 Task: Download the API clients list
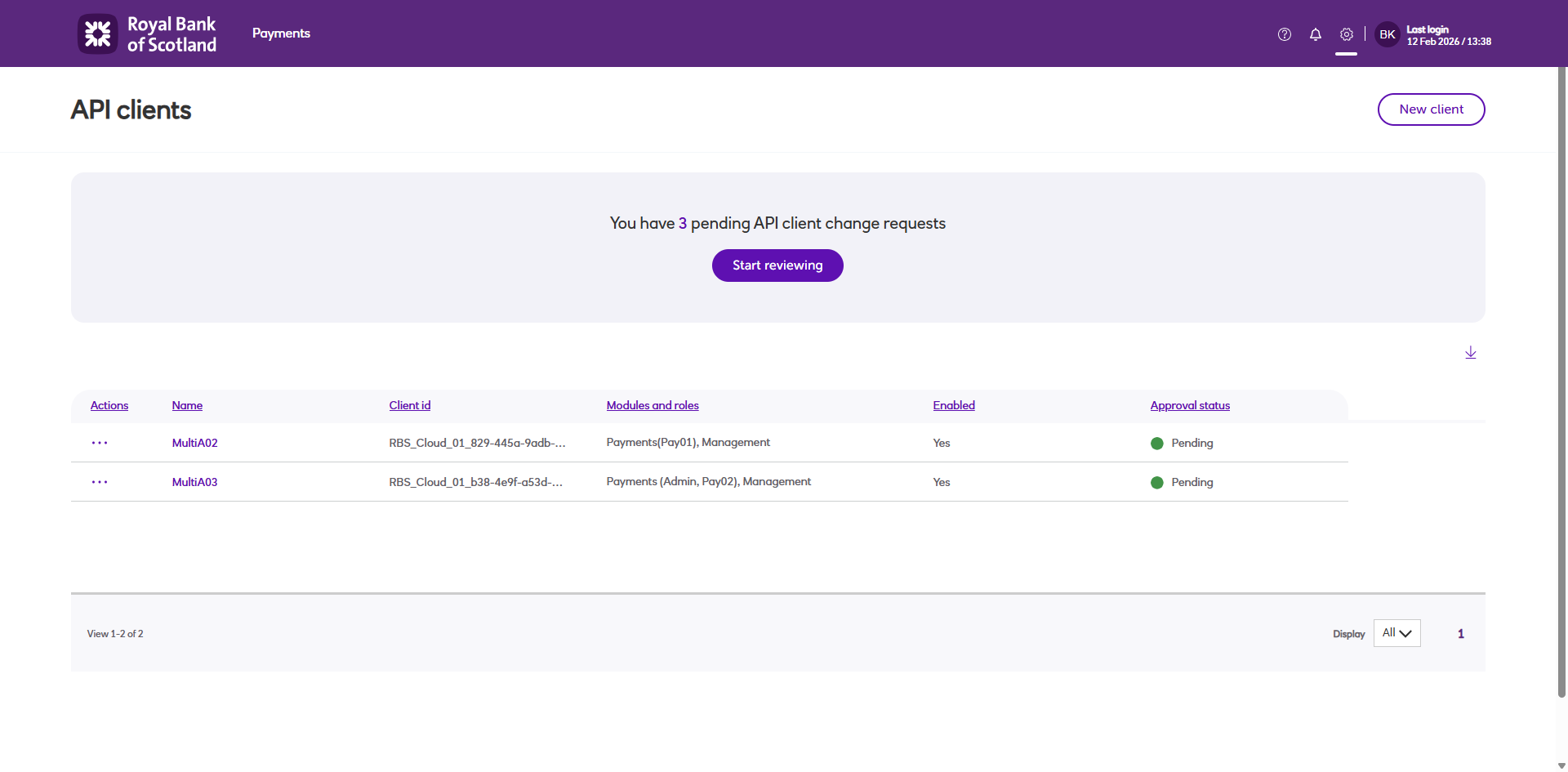click(1471, 352)
